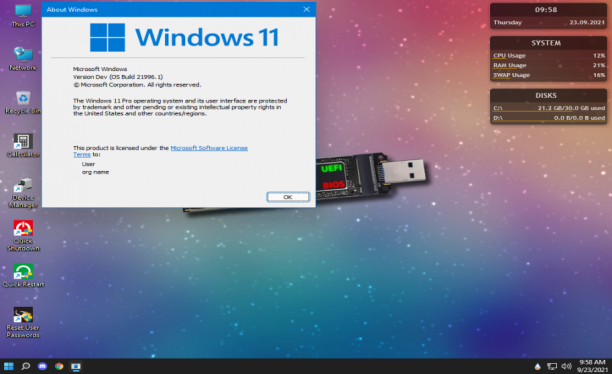
Task: Open the This PC desktop icon
Action: (x=23, y=16)
